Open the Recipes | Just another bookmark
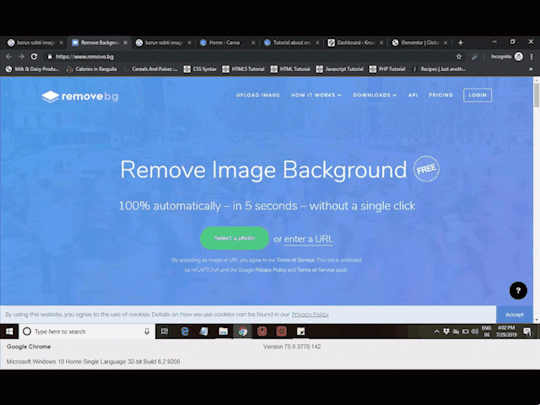 coord(439,69)
